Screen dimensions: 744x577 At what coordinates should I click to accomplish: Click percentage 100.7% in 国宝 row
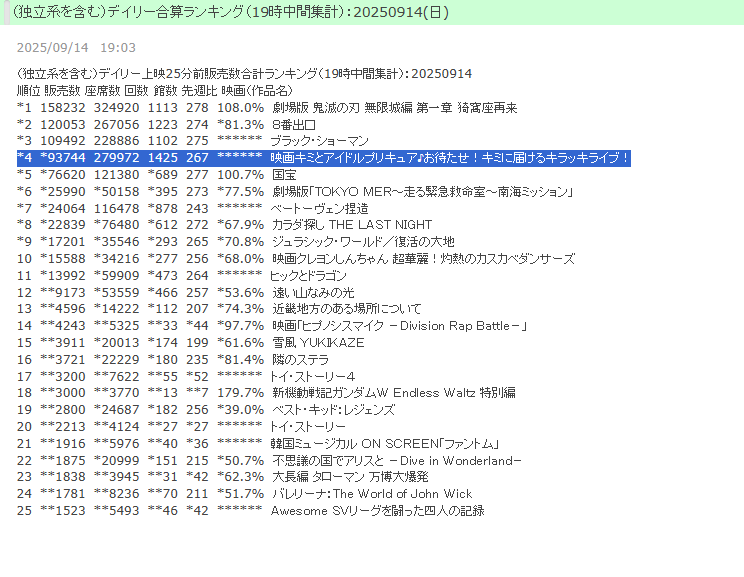tap(240, 175)
